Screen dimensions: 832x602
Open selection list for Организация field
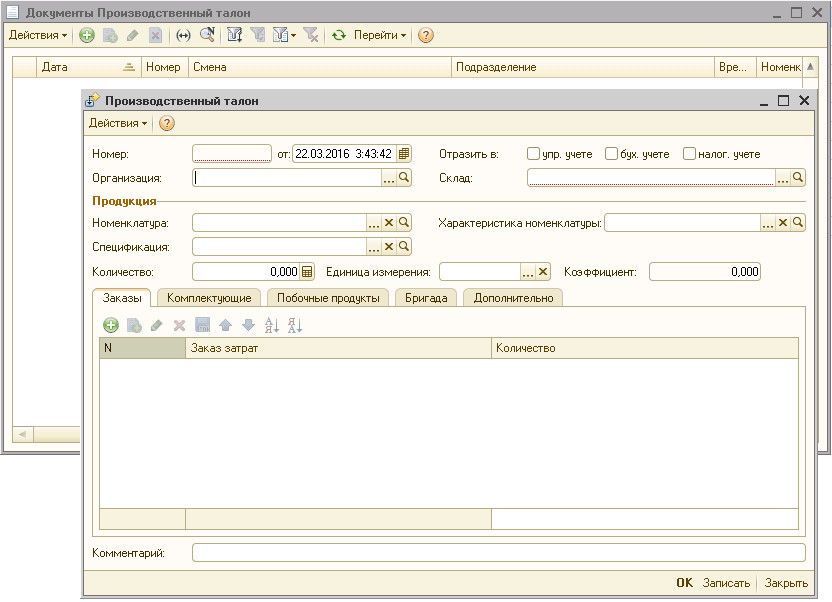coord(389,178)
